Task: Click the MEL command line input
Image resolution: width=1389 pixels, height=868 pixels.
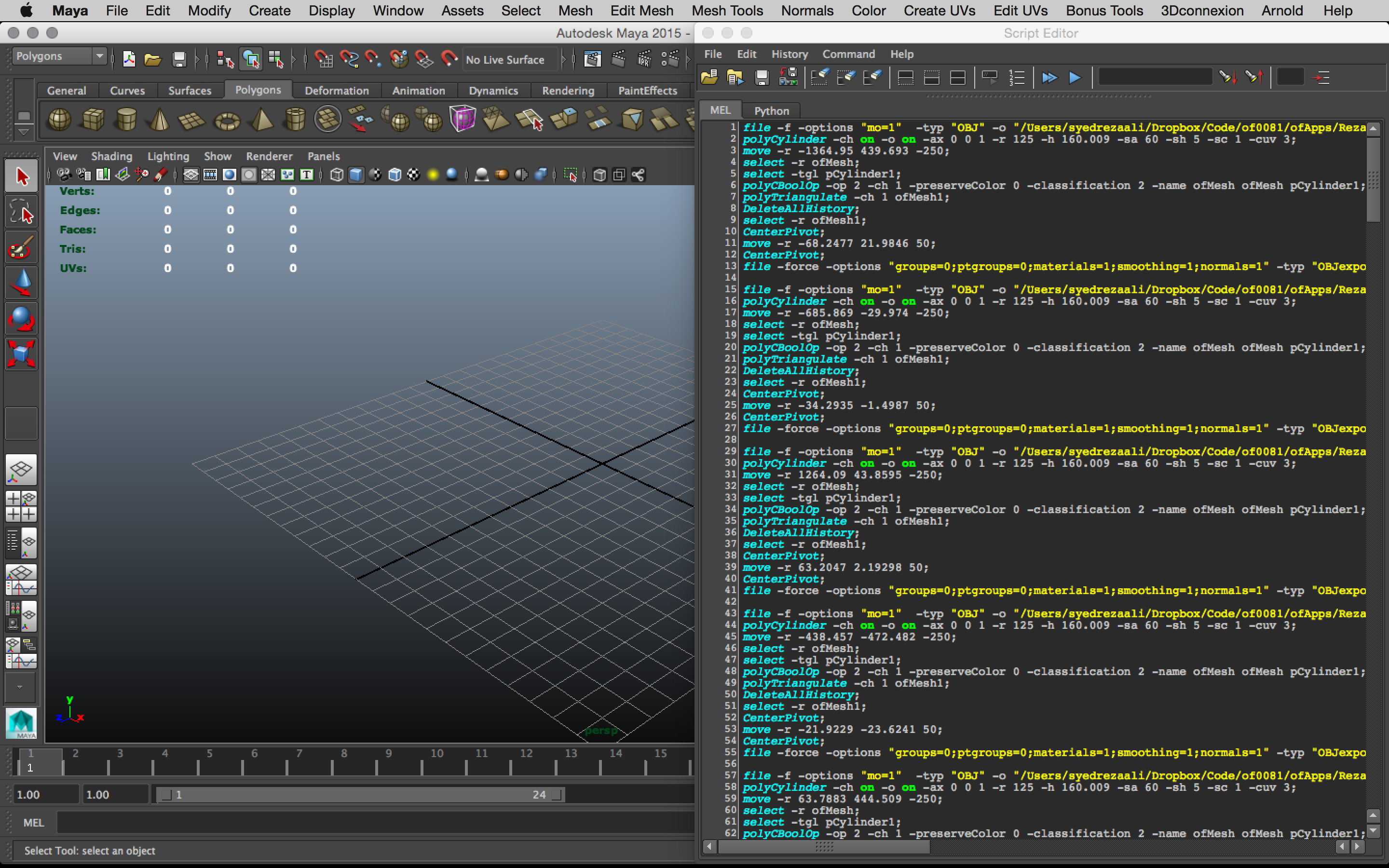Action: (x=376, y=823)
